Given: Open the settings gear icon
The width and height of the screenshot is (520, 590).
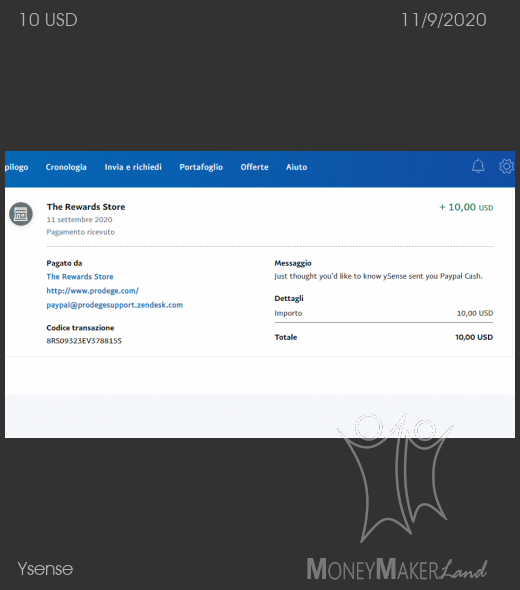Looking at the screenshot, I should [506, 166].
